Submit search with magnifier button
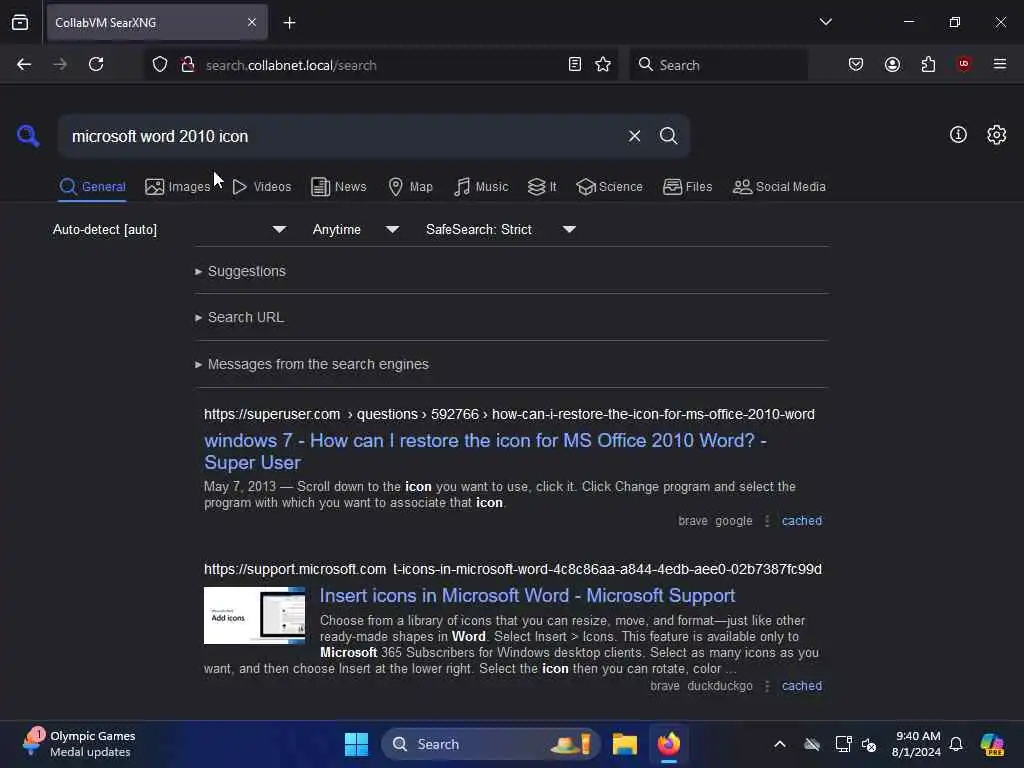The width and height of the screenshot is (1024, 768). click(668, 136)
